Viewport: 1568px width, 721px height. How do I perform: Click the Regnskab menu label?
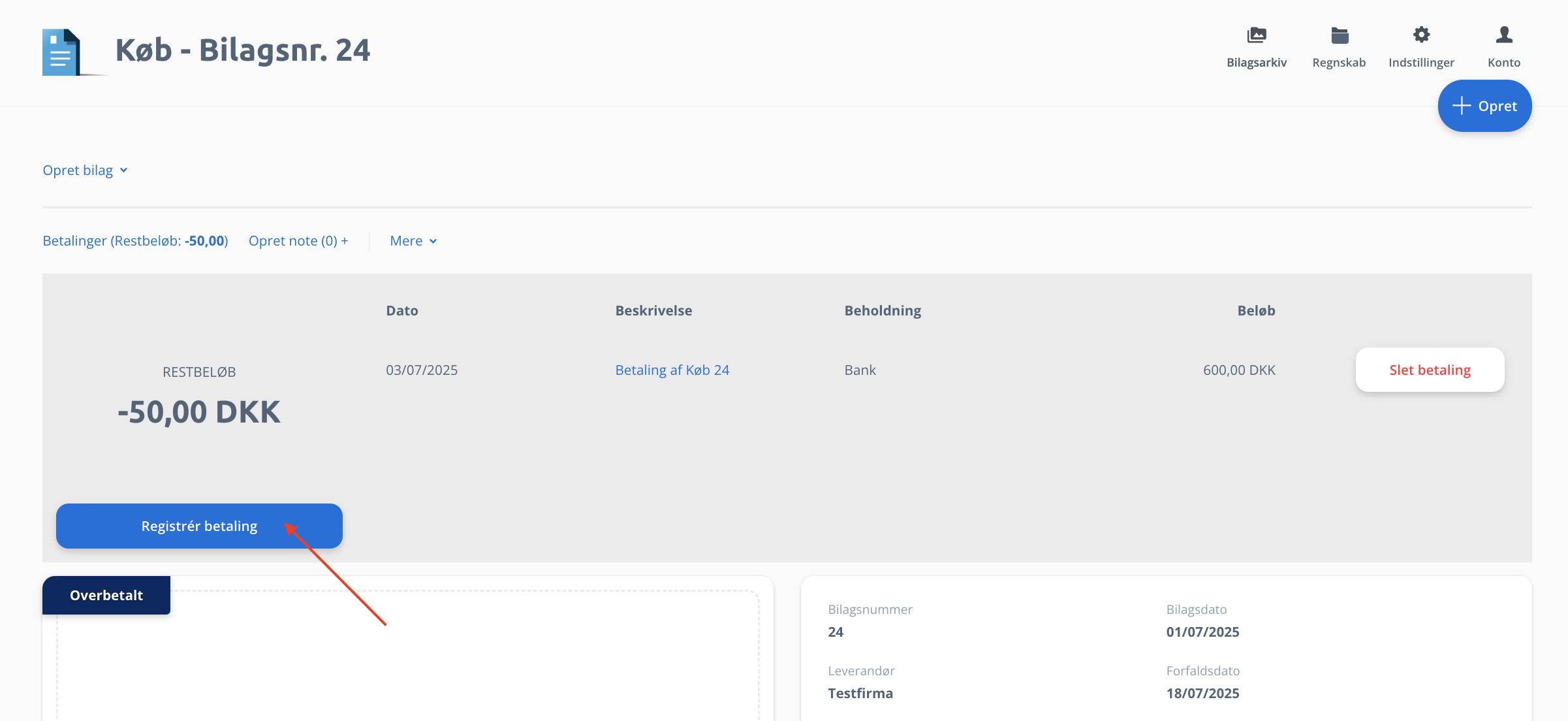(x=1339, y=63)
